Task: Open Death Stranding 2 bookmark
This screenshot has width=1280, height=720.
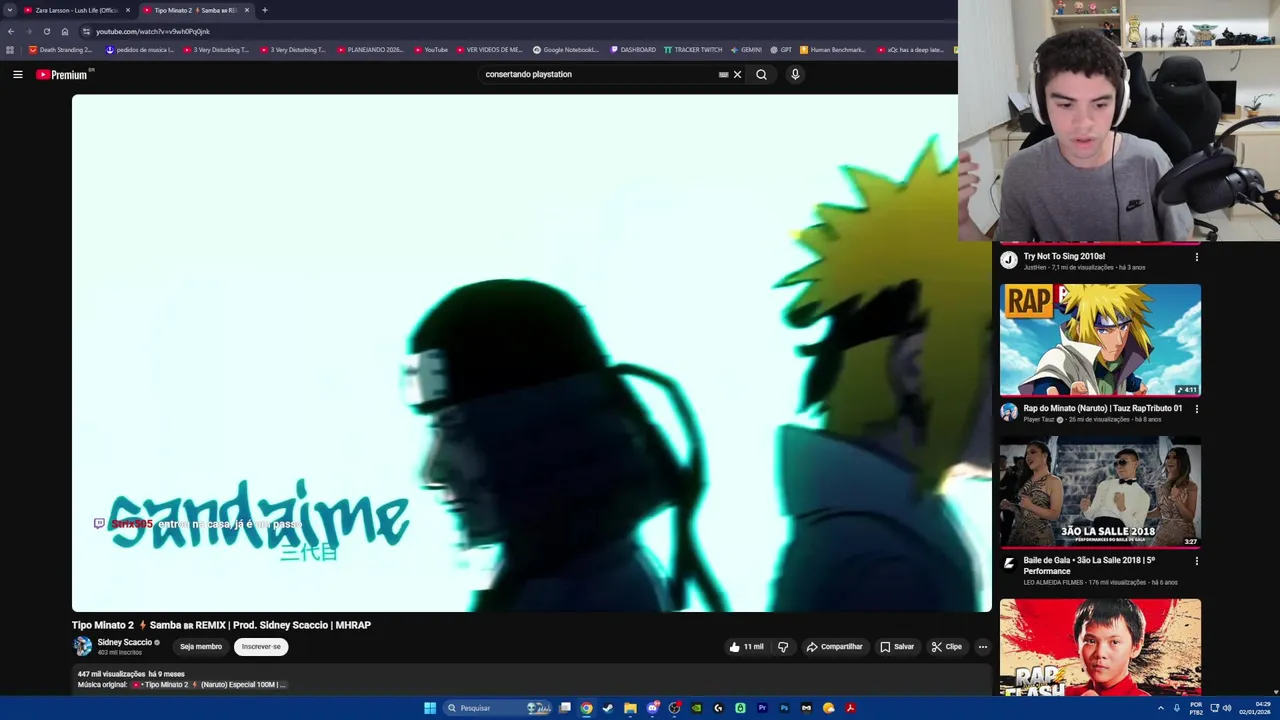Action: click(x=60, y=49)
